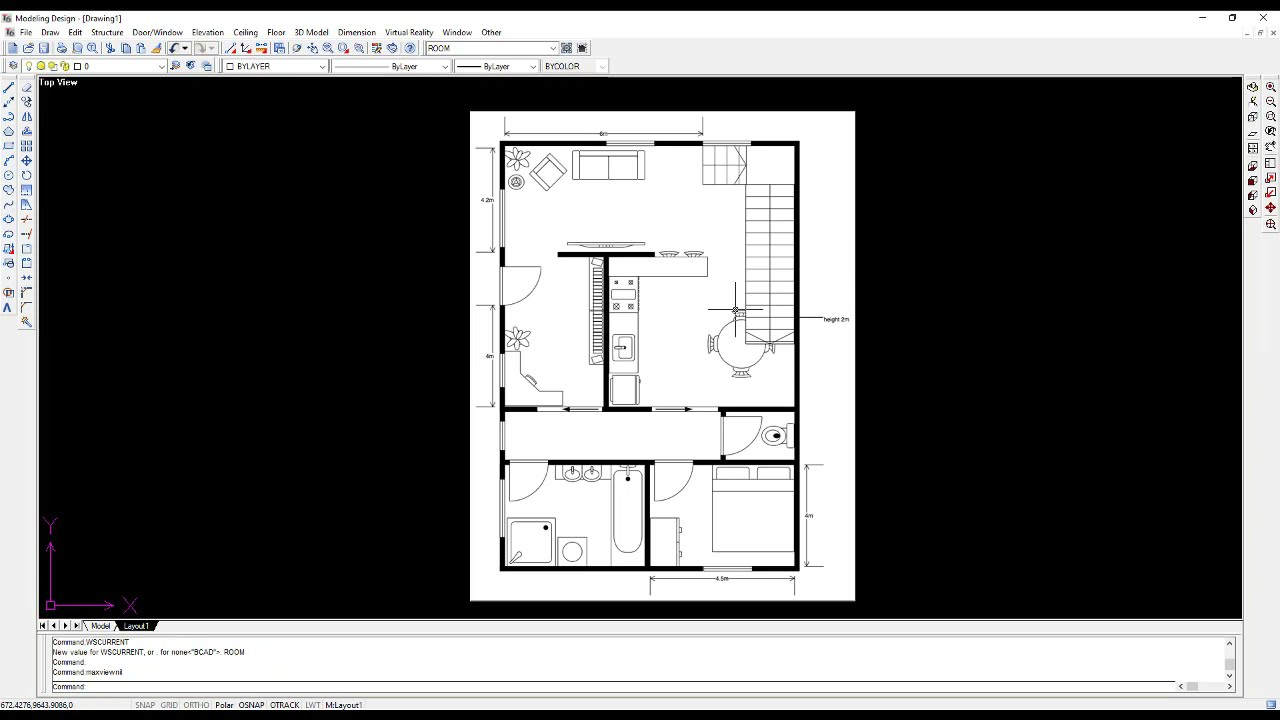
Task: Open the File menu
Action: (26, 32)
